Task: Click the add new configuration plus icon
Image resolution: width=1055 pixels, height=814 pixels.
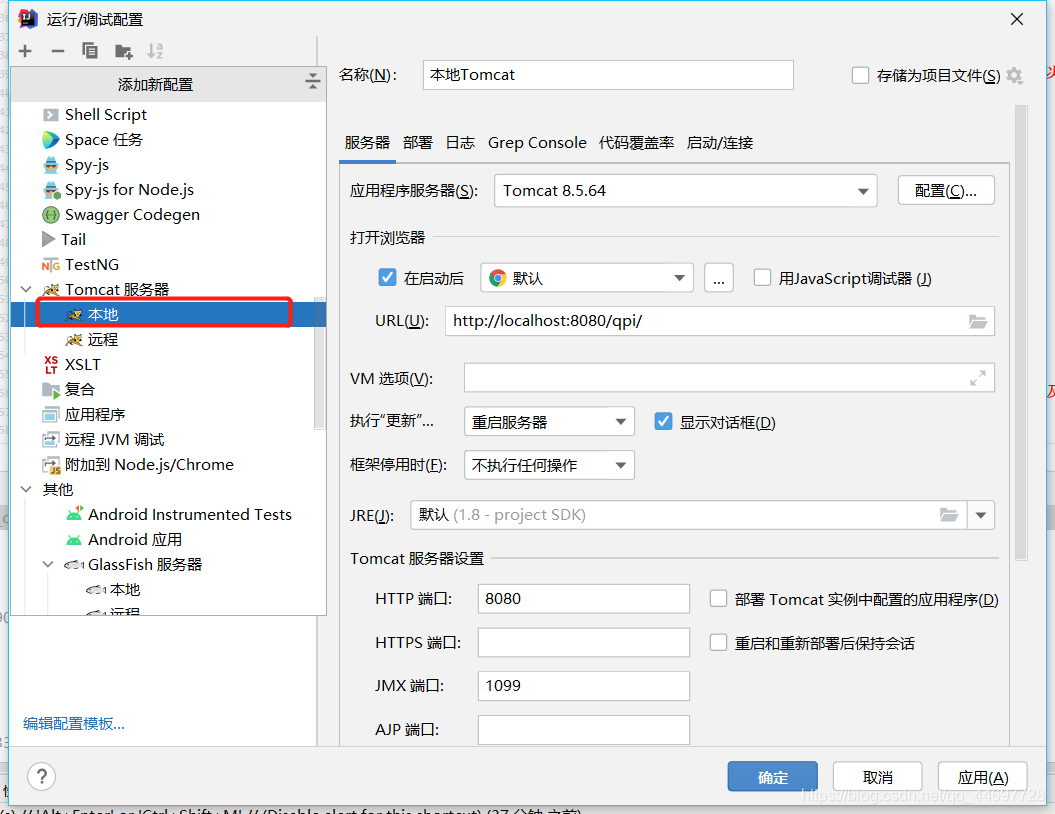Action: coord(25,51)
